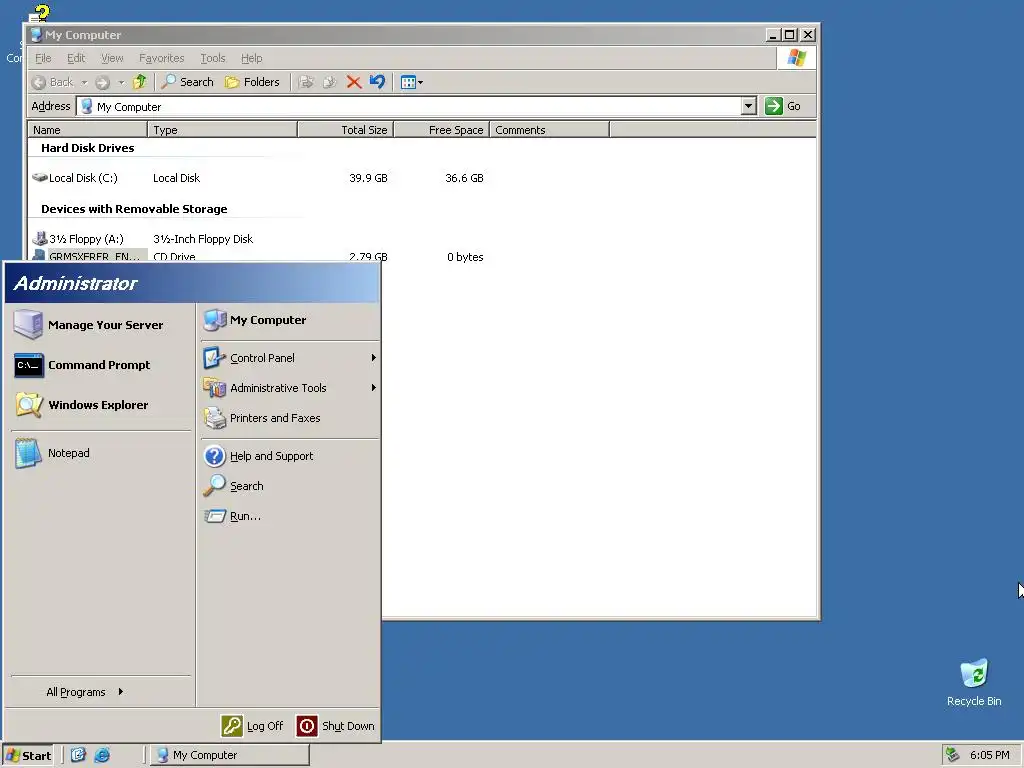This screenshot has height=768, width=1024.
Task: Click the Start button
Action: click(x=27, y=756)
